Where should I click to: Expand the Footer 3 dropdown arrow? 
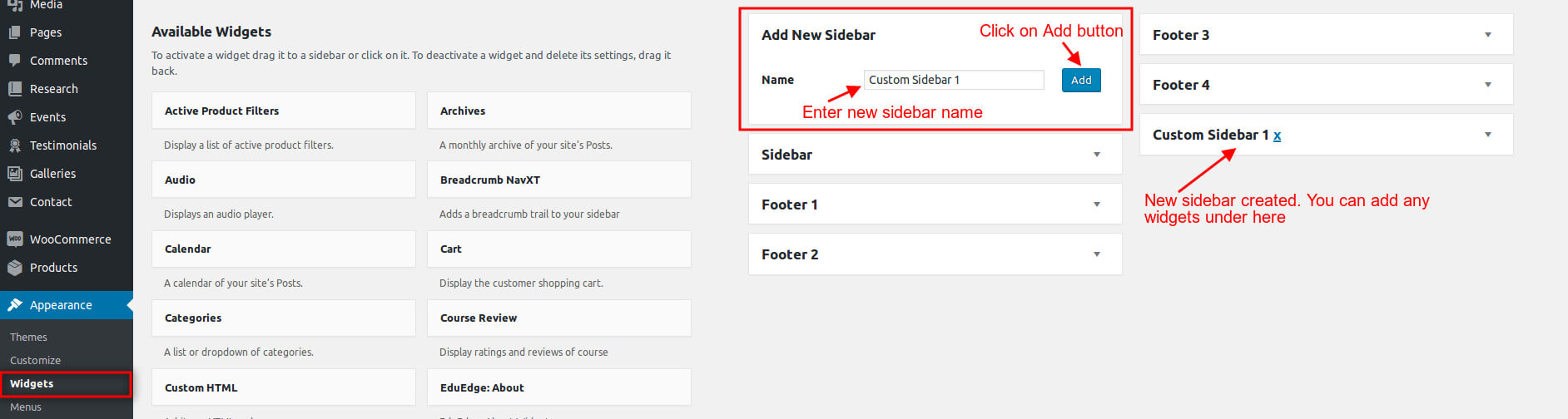click(1488, 35)
